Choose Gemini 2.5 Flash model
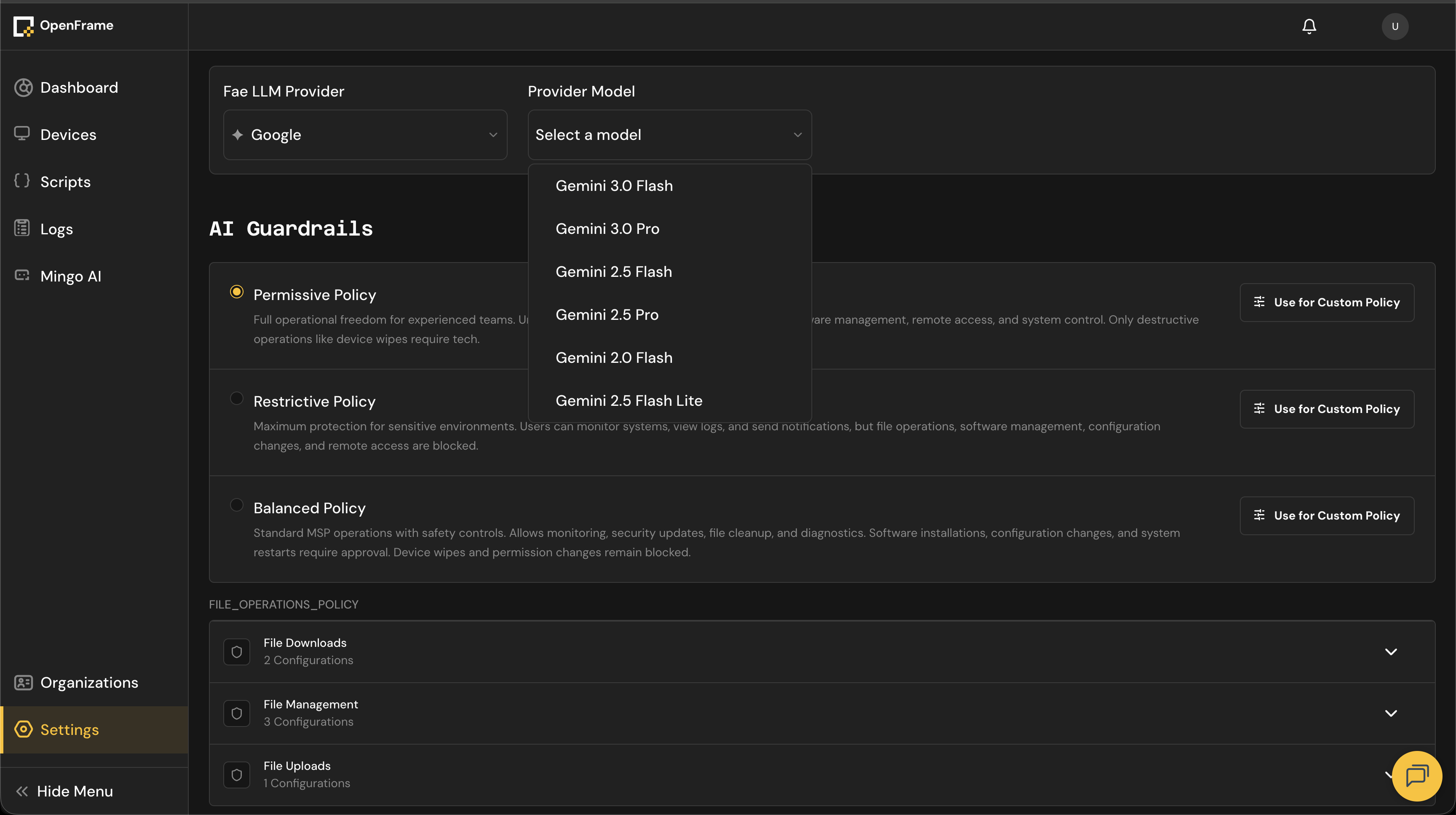This screenshot has height=815, width=1456. [670, 272]
